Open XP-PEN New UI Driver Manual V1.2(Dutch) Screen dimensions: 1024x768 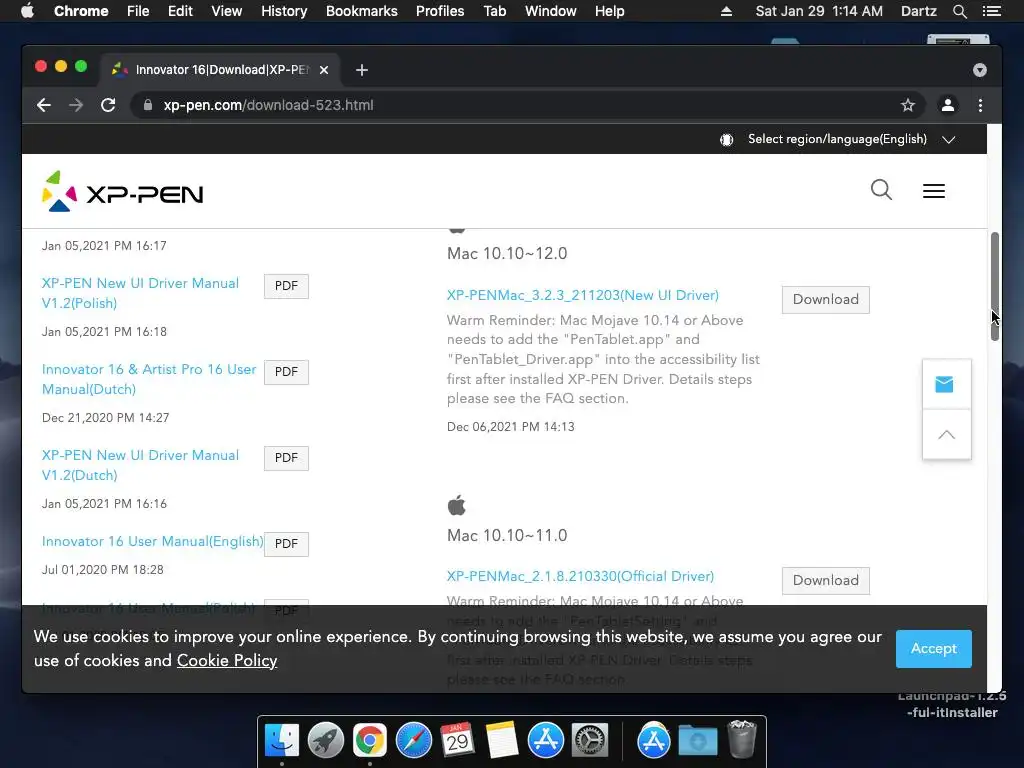[x=140, y=465]
